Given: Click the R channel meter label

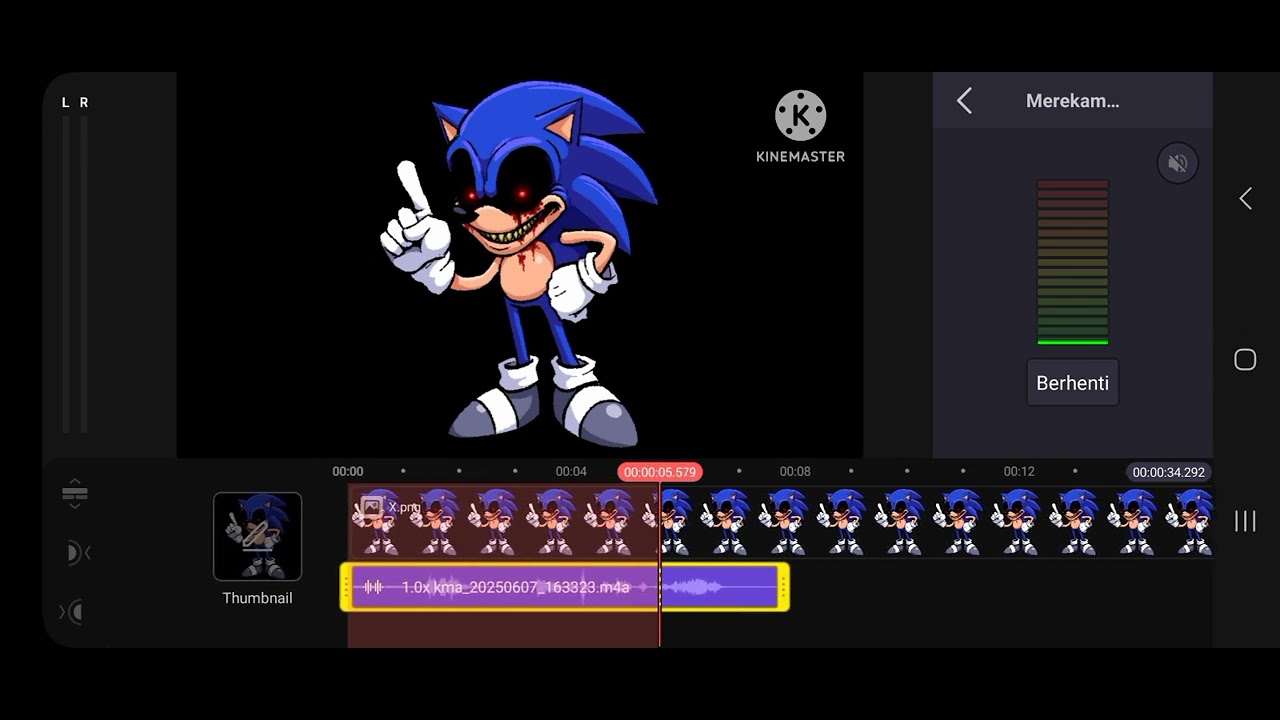Looking at the screenshot, I should tap(84, 102).
